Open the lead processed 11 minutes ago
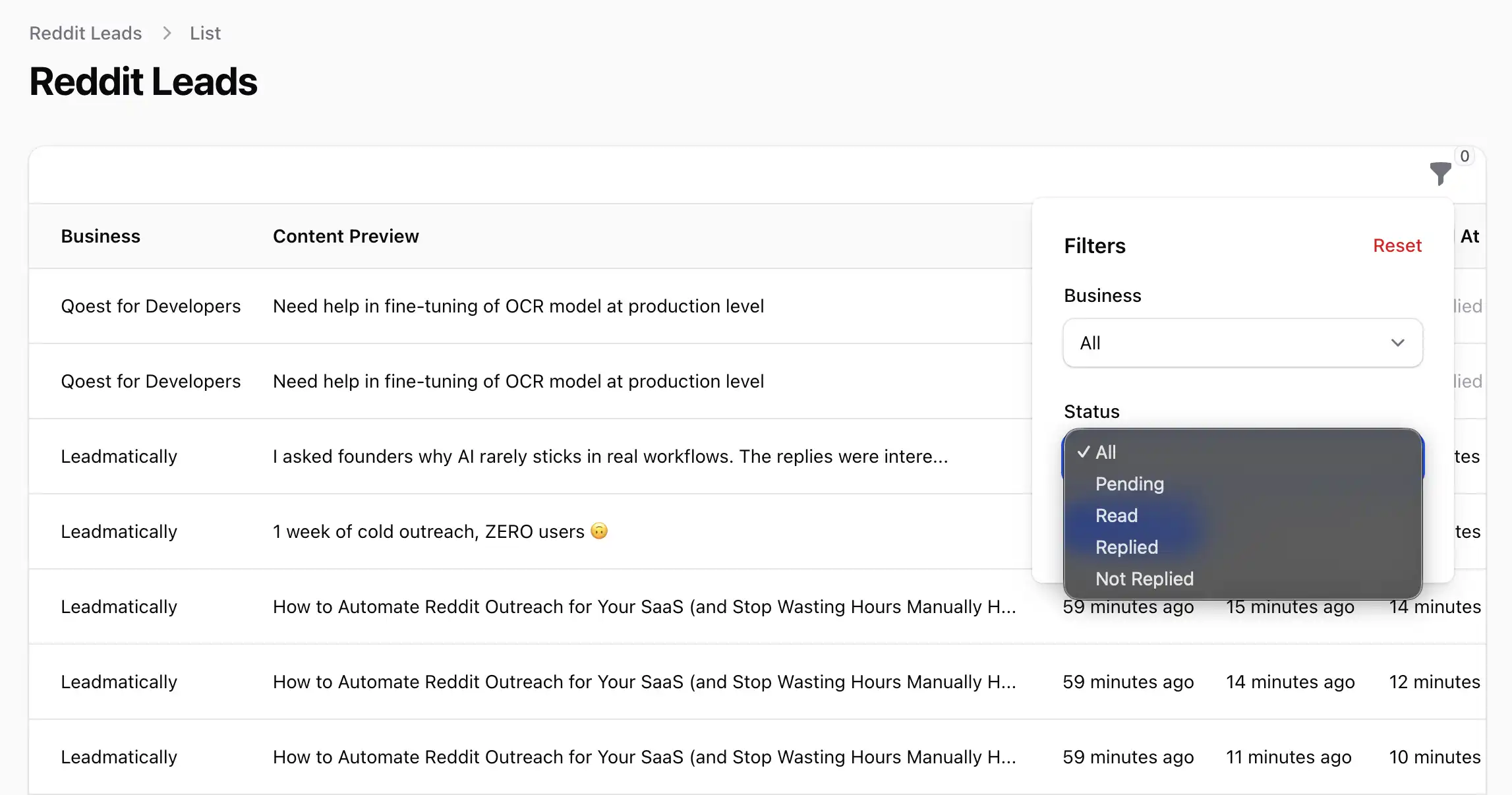The width and height of the screenshot is (1512, 795). pyautogui.click(x=1288, y=757)
